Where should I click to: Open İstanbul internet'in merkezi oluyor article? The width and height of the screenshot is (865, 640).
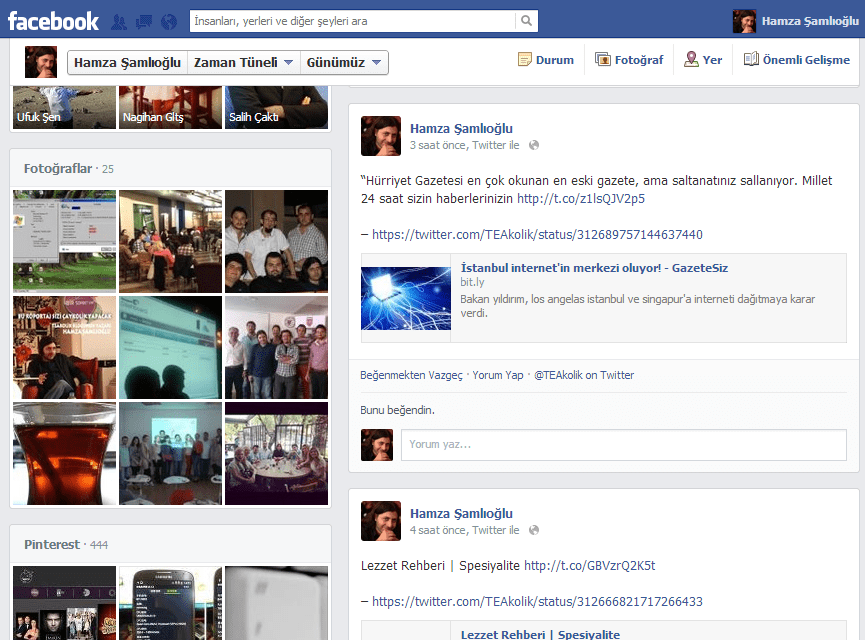click(x=594, y=268)
